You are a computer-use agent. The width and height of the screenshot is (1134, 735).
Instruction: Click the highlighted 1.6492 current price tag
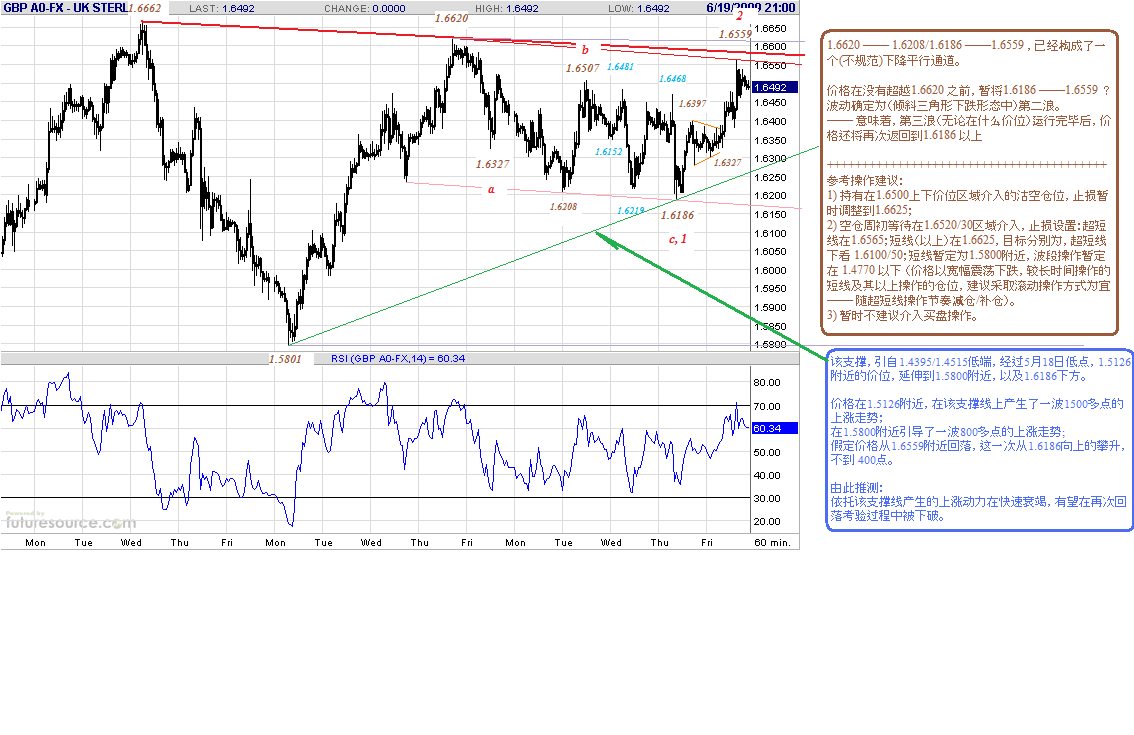coord(775,88)
